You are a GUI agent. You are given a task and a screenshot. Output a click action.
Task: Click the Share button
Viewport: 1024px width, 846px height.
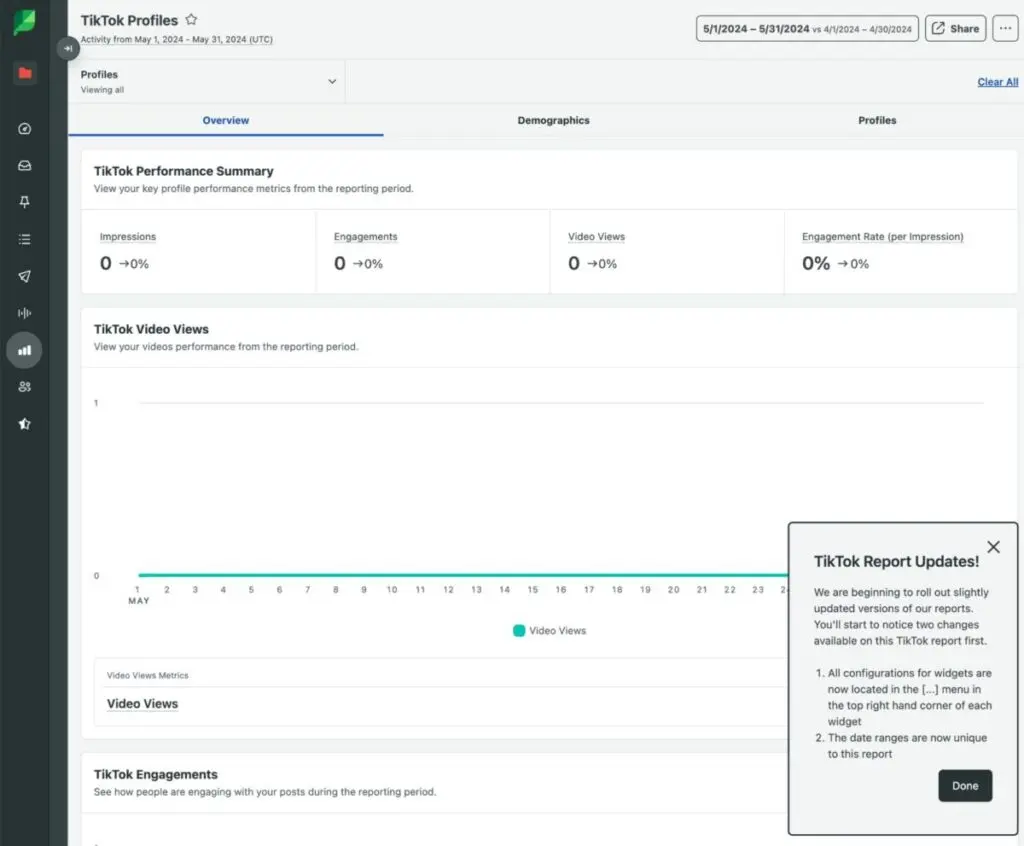[955, 29]
